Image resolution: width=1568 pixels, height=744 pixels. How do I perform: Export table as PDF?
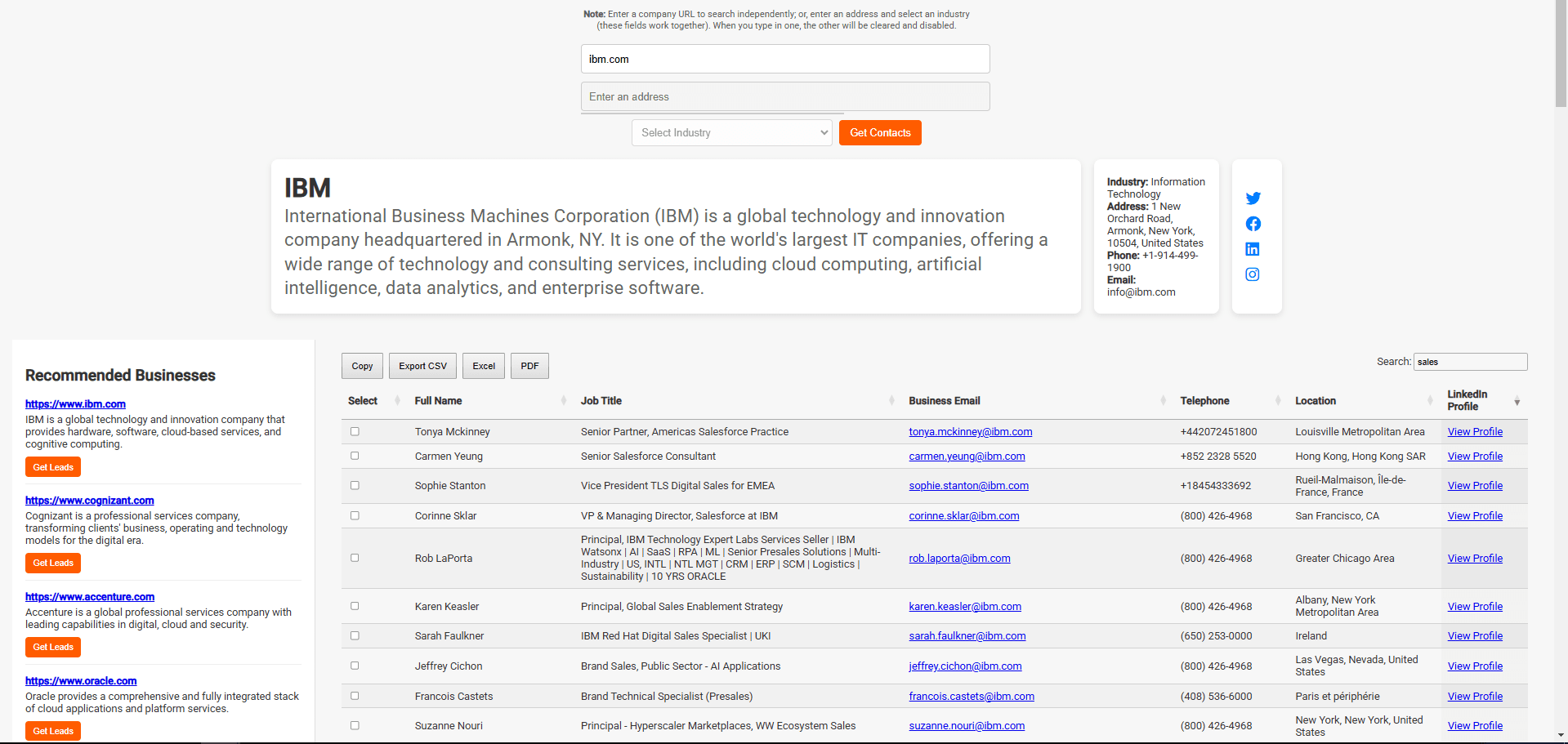click(x=529, y=366)
